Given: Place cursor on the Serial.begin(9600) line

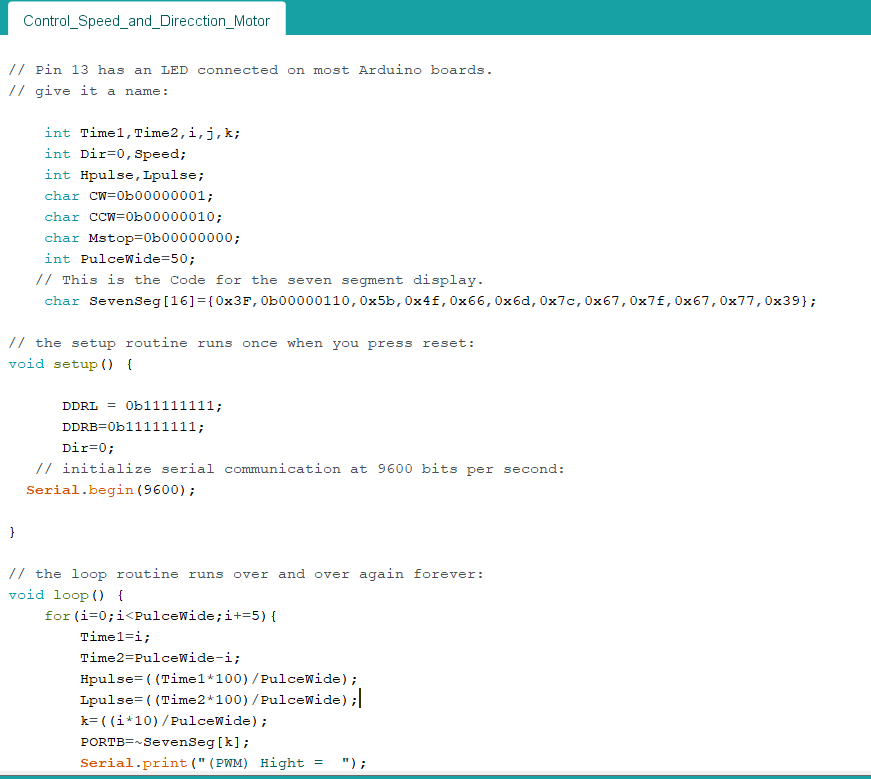Looking at the screenshot, I should click(108, 489).
